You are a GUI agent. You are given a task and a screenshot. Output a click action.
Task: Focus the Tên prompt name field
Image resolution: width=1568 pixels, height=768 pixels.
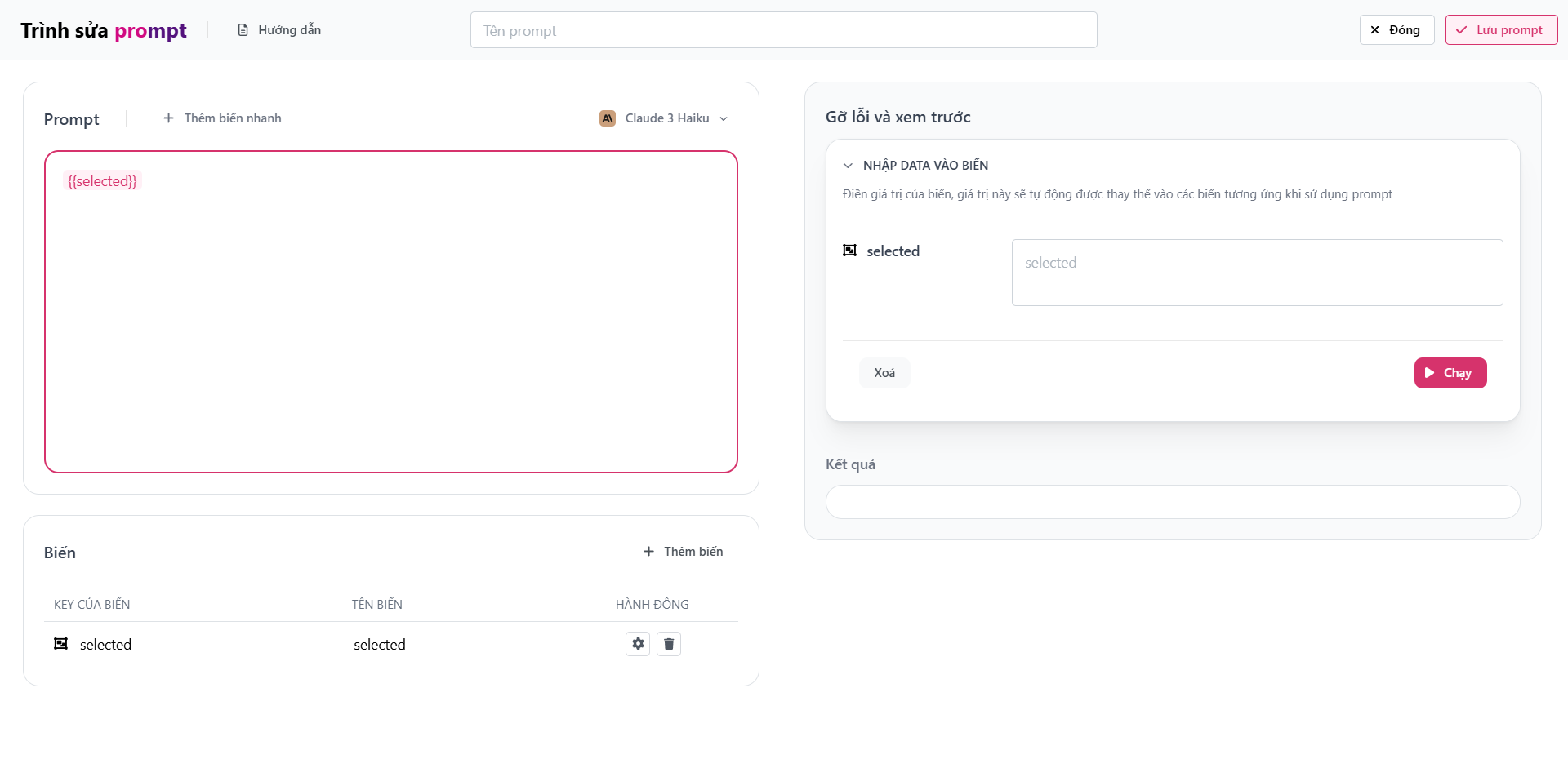tap(783, 30)
